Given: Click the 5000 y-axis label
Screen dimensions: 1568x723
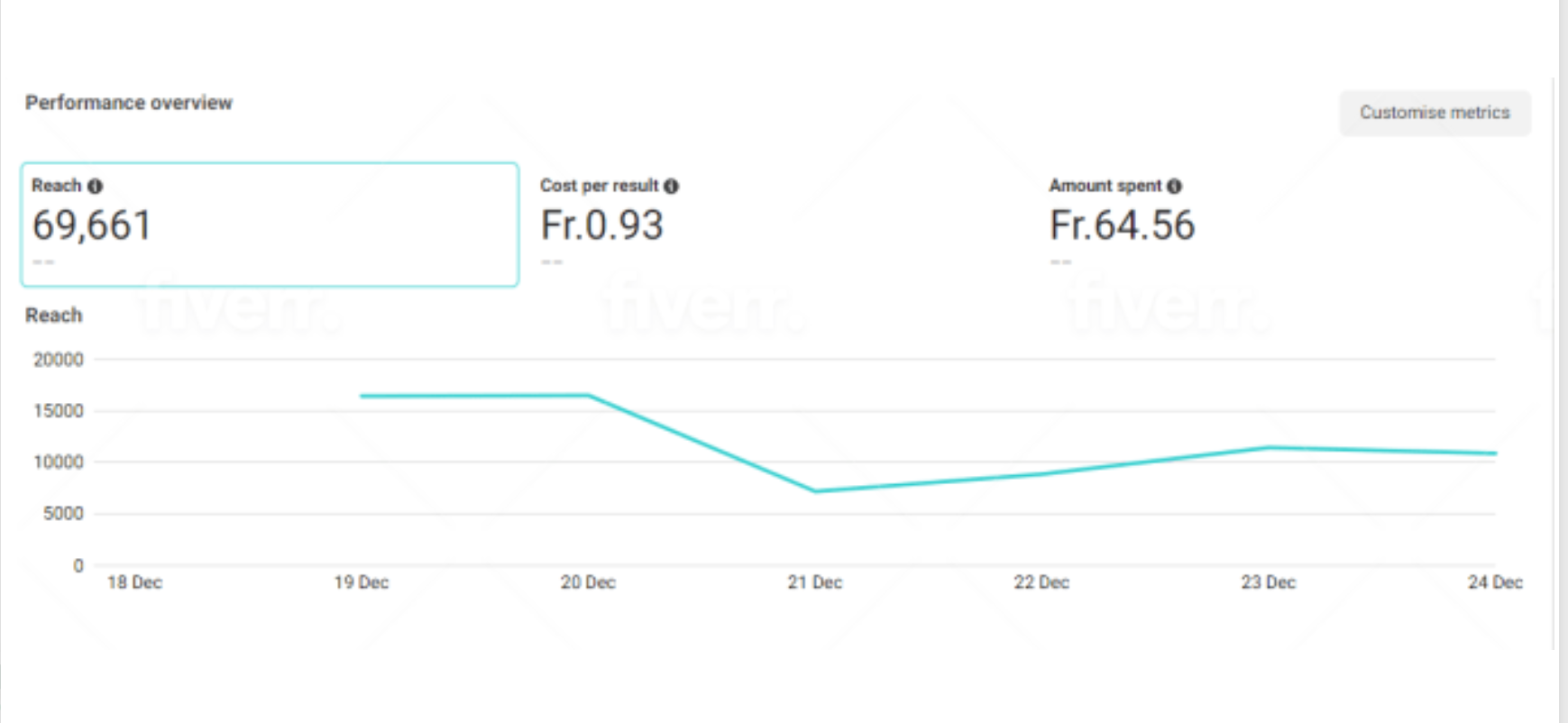Looking at the screenshot, I should 63,514.
